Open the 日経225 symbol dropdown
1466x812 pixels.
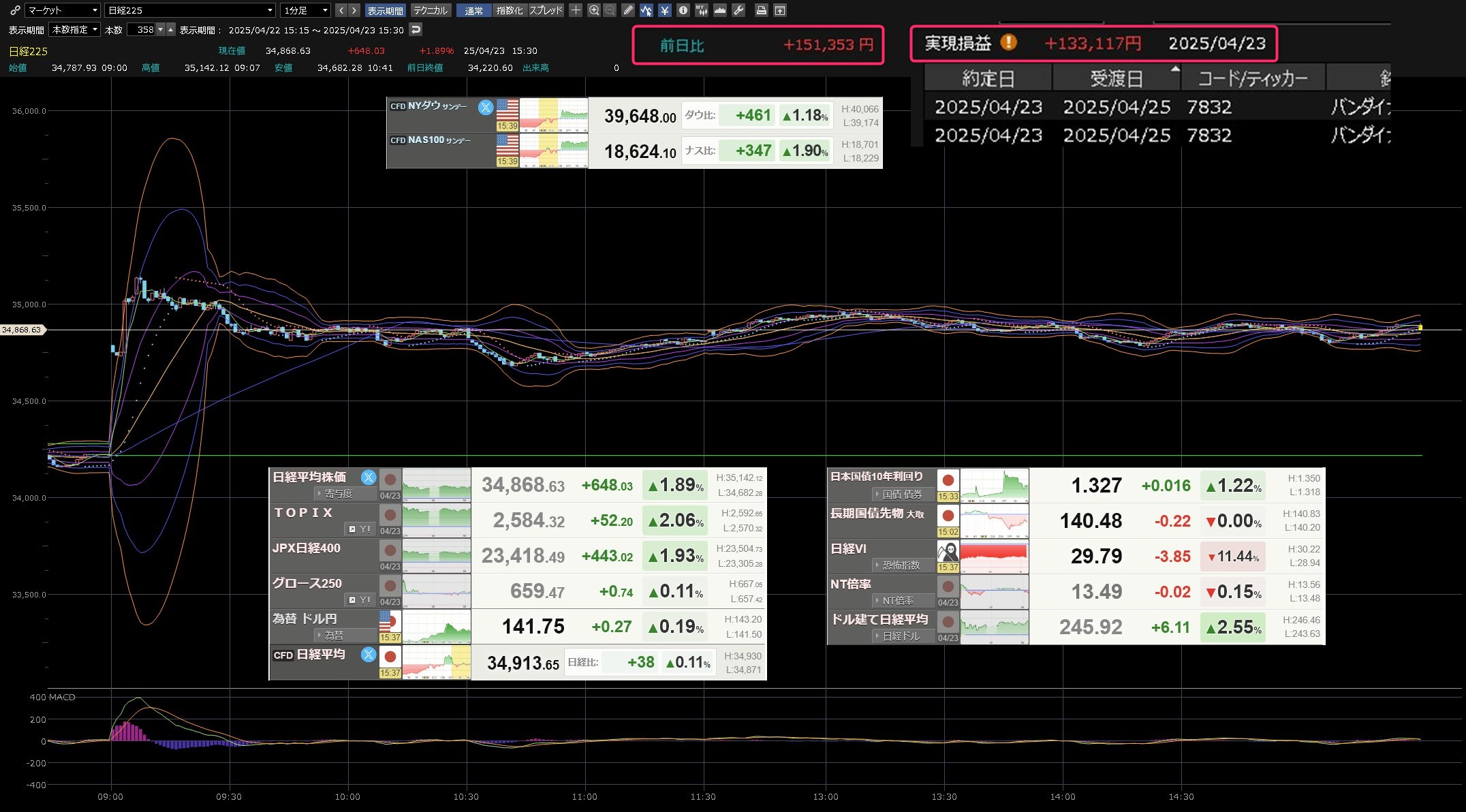tap(190, 10)
